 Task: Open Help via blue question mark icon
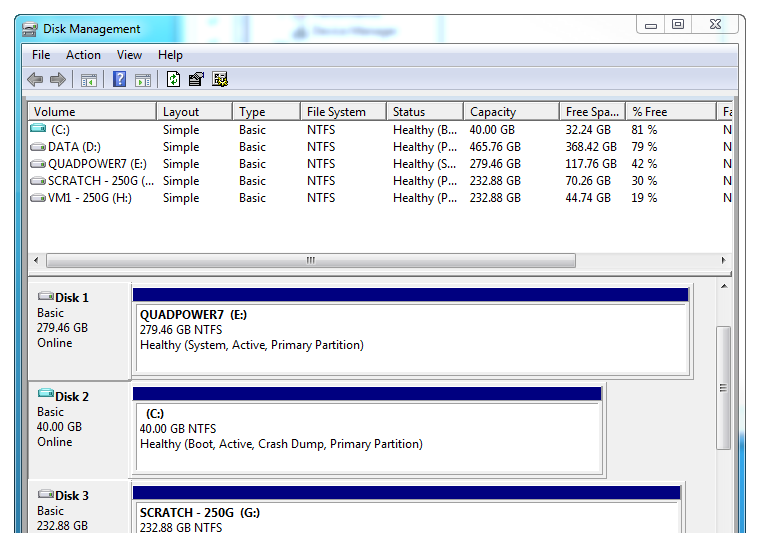119,79
